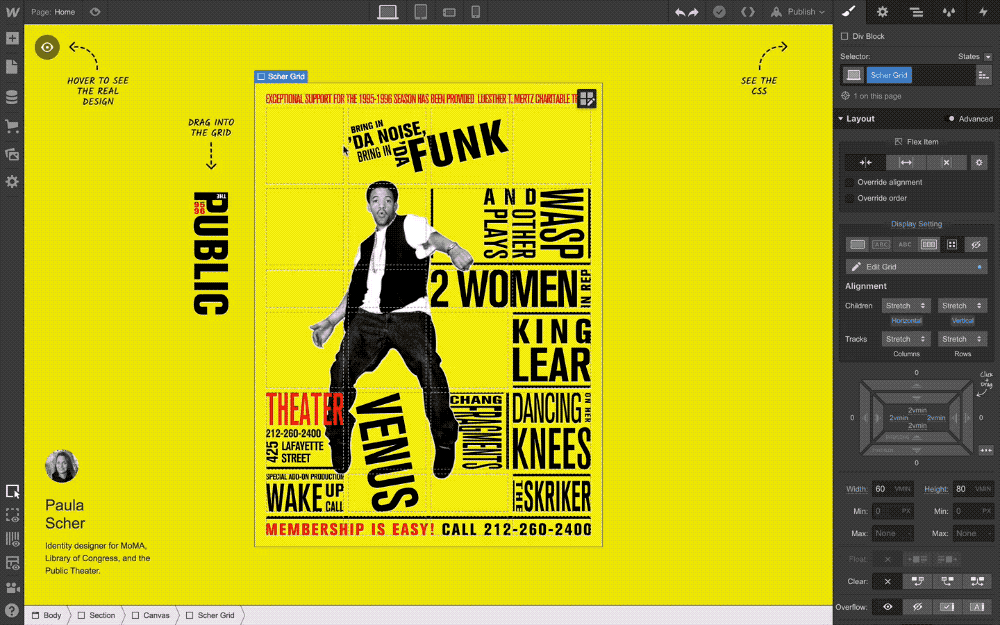Screen dimensions: 1000x625
Task: Set clear to none
Action: [x=887, y=581]
